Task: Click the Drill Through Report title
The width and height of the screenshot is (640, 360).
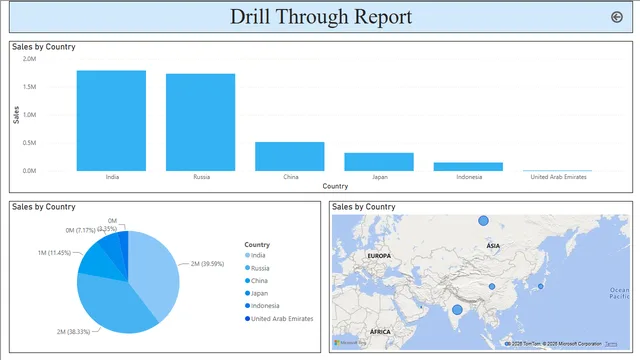Action: coord(321,17)
